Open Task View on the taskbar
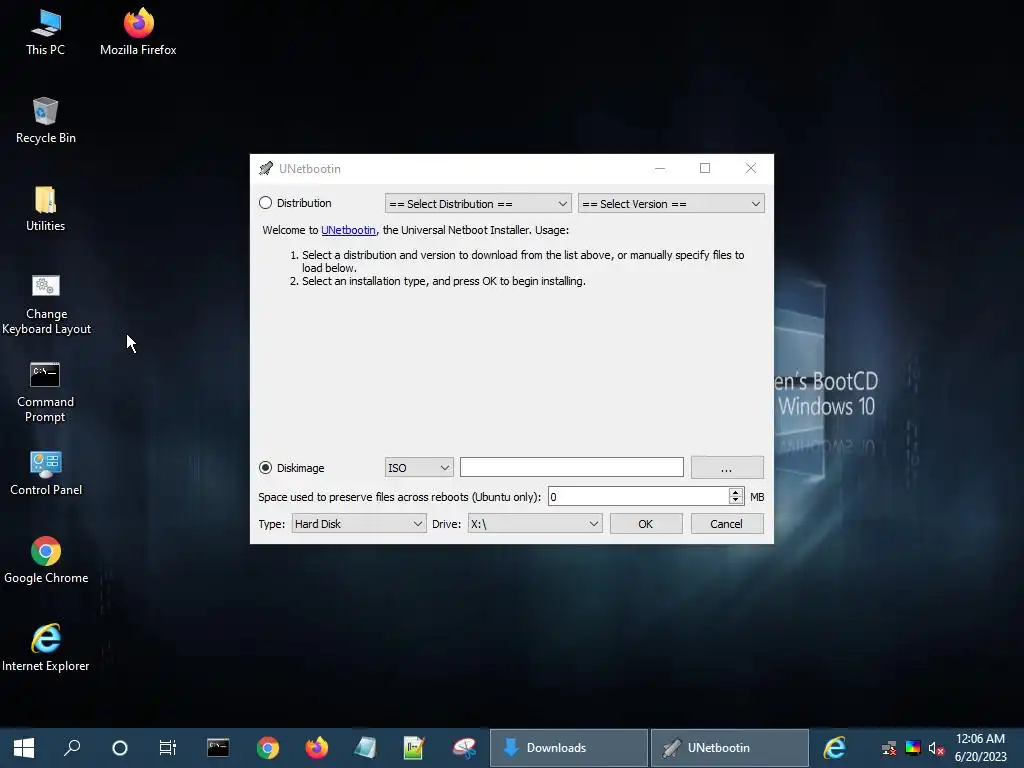 coord(168,748)
